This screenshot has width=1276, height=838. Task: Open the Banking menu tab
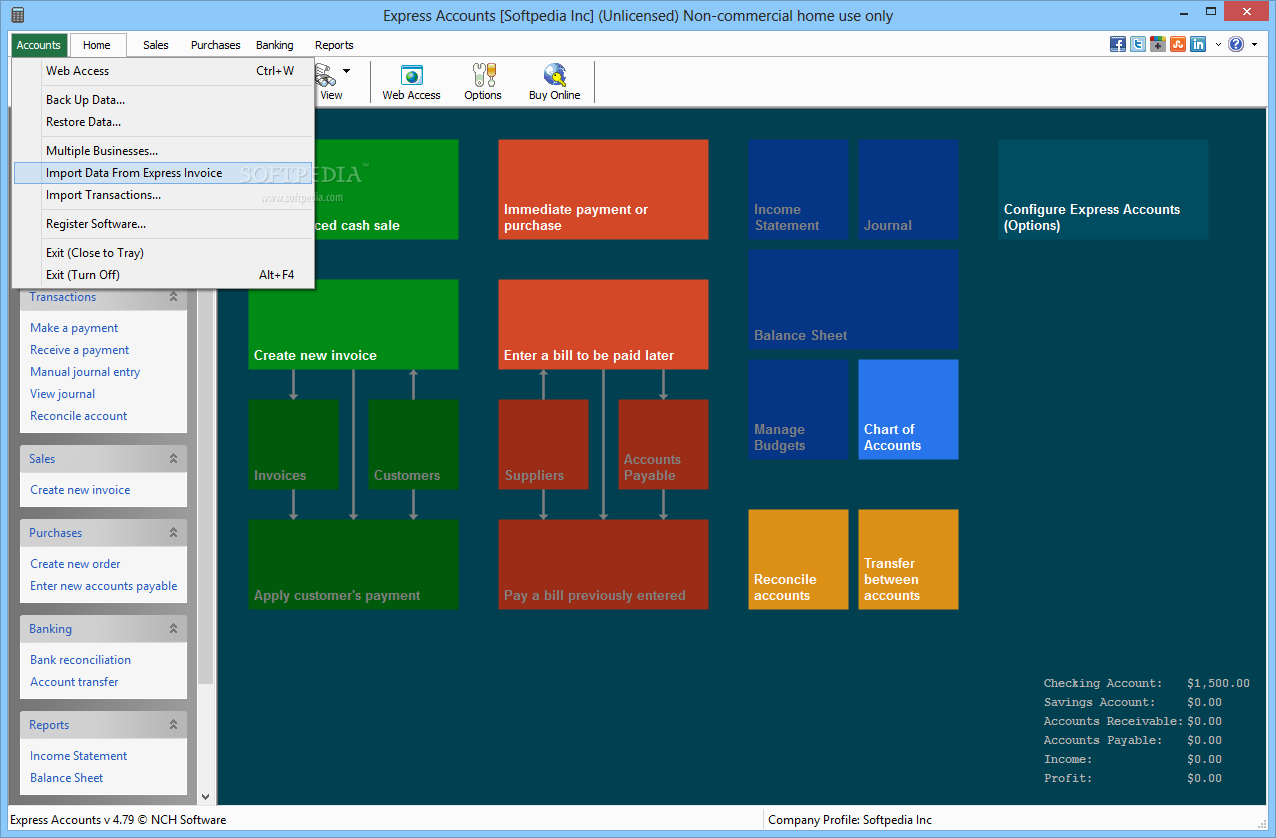pos(275,45)
